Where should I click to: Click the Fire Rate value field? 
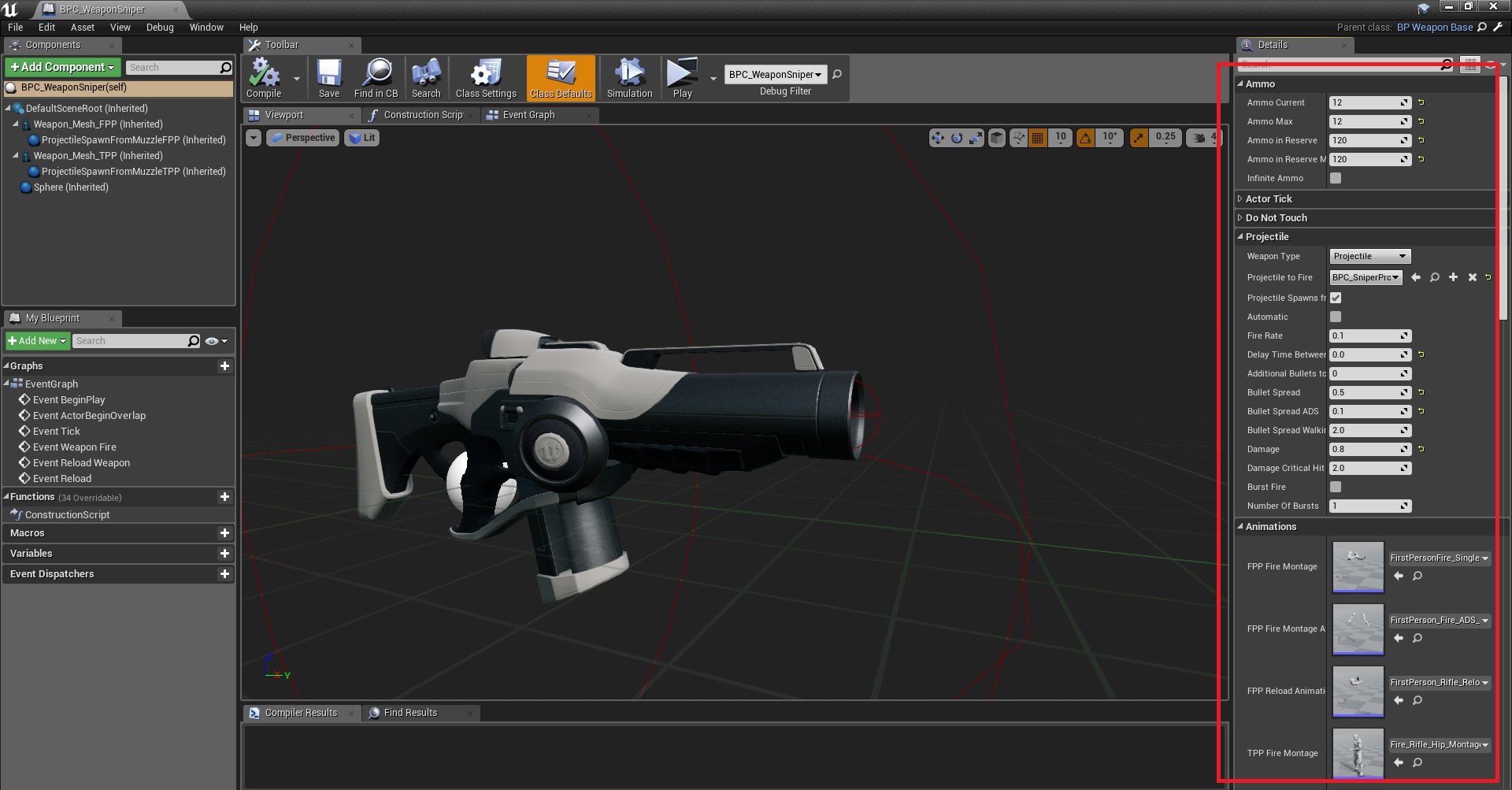[1366, 336]
